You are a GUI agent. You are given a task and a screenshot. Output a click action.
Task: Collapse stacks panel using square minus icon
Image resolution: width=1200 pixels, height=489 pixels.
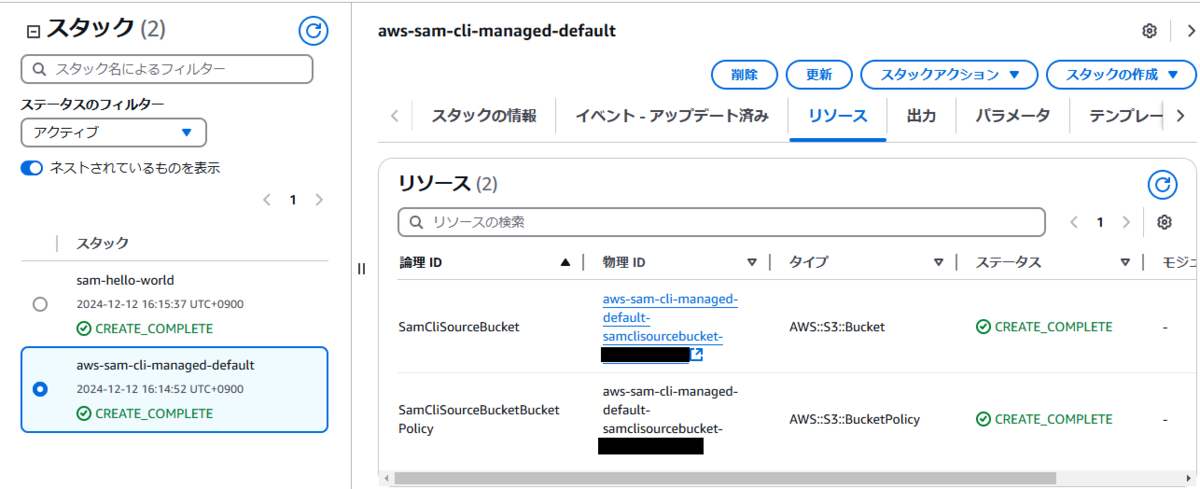coord(33,31)
